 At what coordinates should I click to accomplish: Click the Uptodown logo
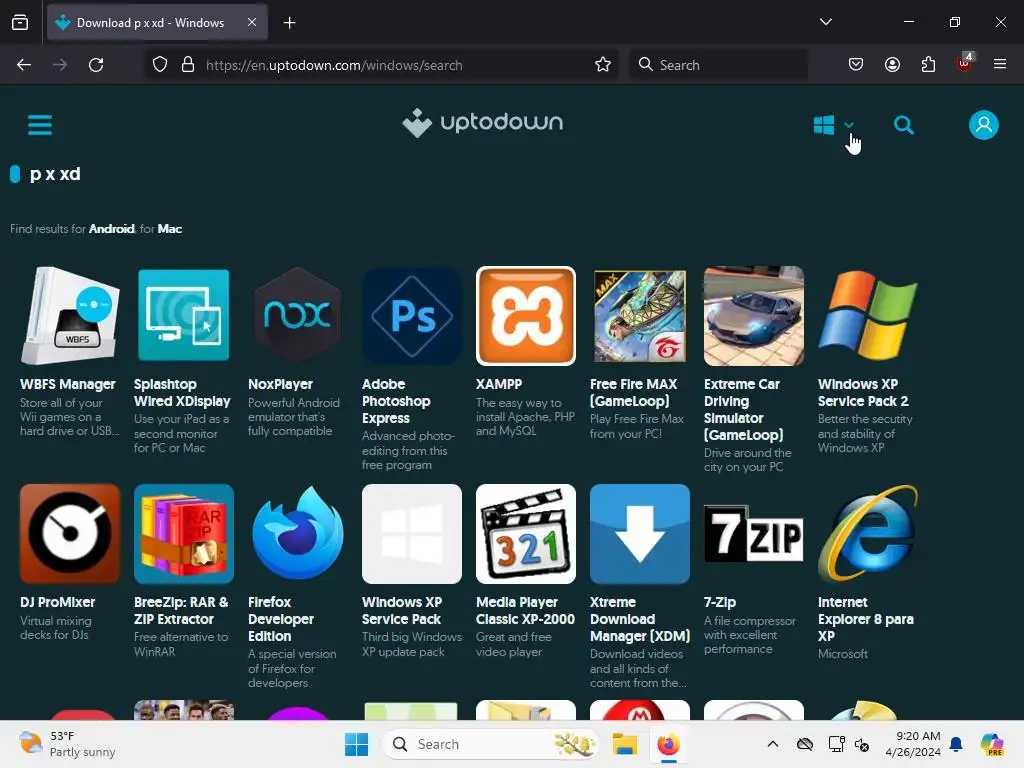click(482, 123)
